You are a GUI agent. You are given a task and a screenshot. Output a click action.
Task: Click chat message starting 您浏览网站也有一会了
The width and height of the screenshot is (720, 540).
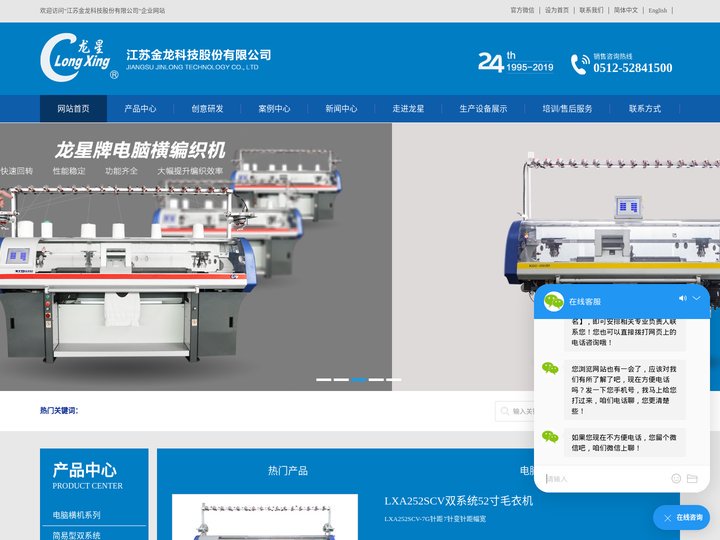(624, 390)
